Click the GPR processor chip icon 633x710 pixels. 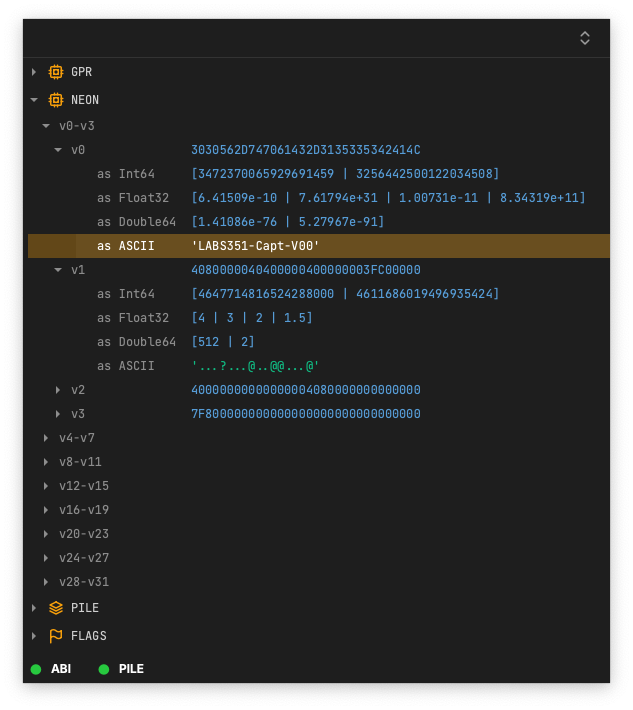[x=56, y=72]
